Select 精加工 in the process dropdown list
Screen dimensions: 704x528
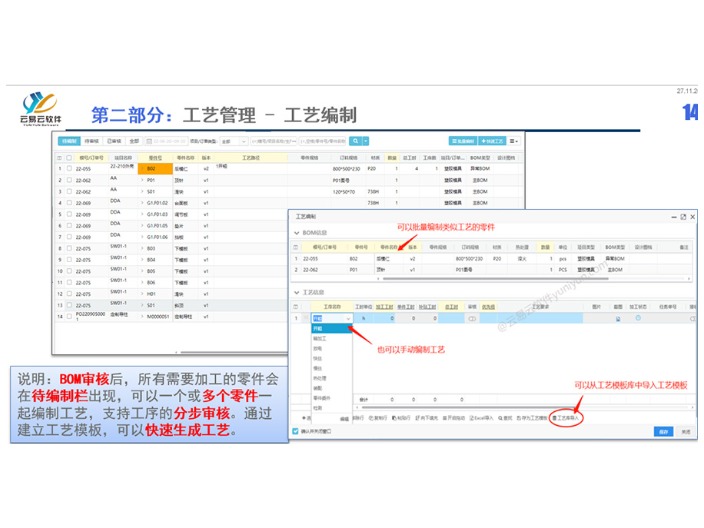point(332,339)
